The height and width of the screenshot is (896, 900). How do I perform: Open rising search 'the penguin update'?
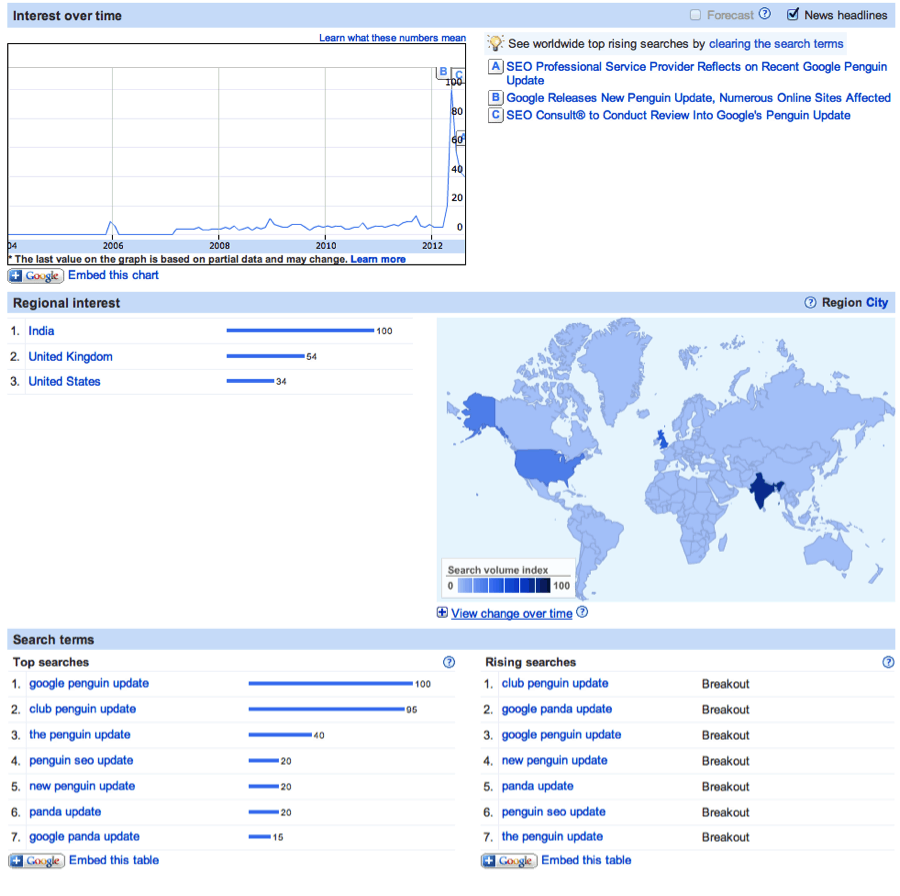tap(552, 837)
